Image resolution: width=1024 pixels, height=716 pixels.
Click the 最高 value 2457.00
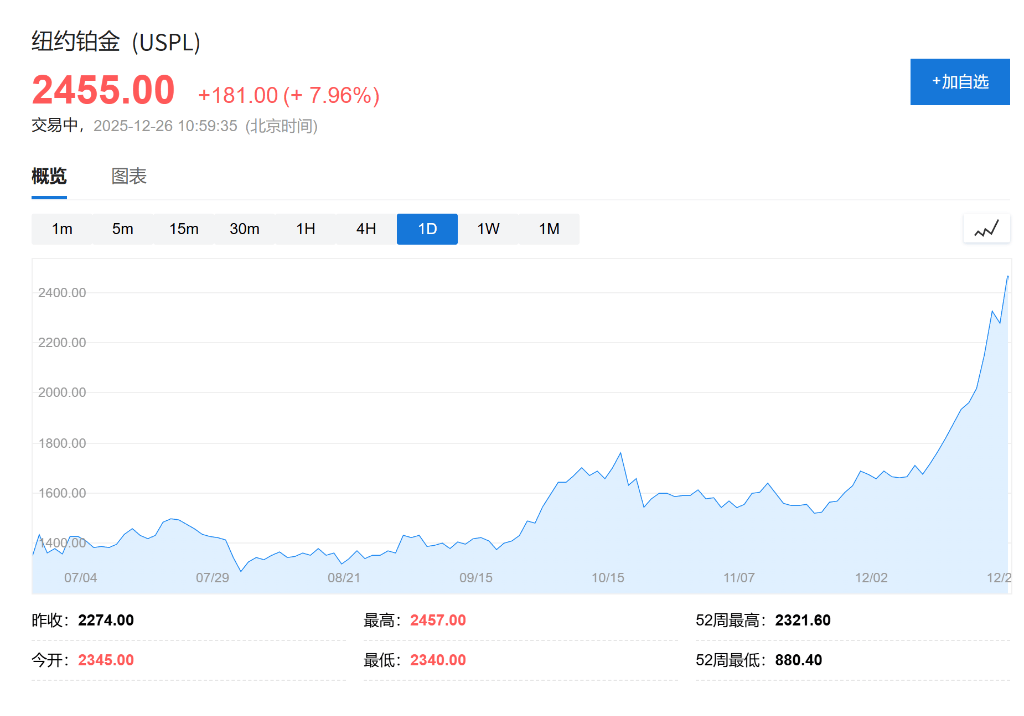pyautogui.click(x=438, y=620)
